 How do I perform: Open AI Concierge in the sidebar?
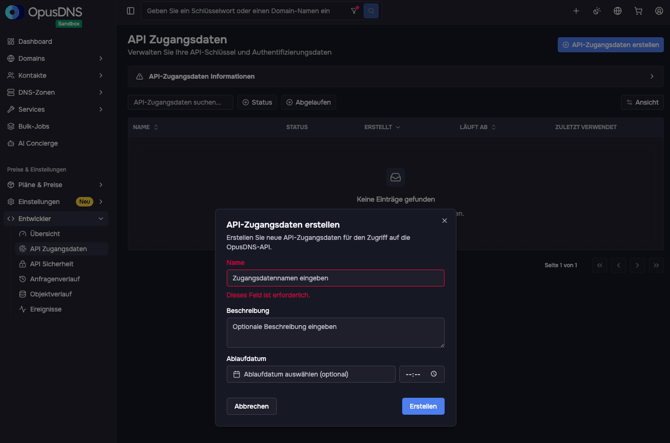click(56, 144)
